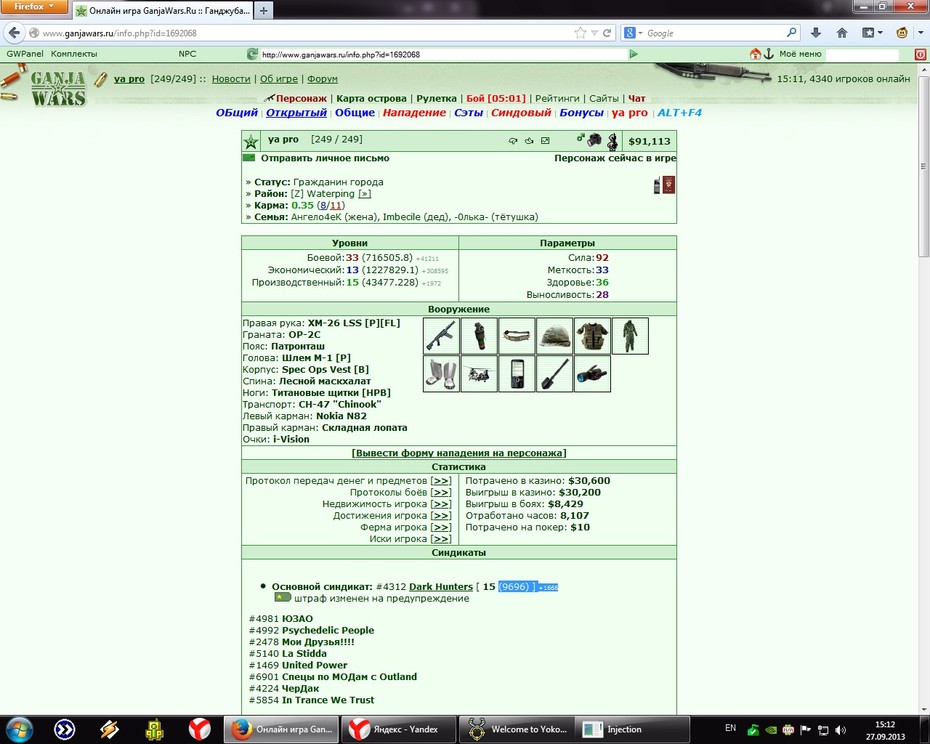Click the Firefox home button
The height and width of the screenshot is (744, 930).
pyautogui.click(x=842, y=33)
